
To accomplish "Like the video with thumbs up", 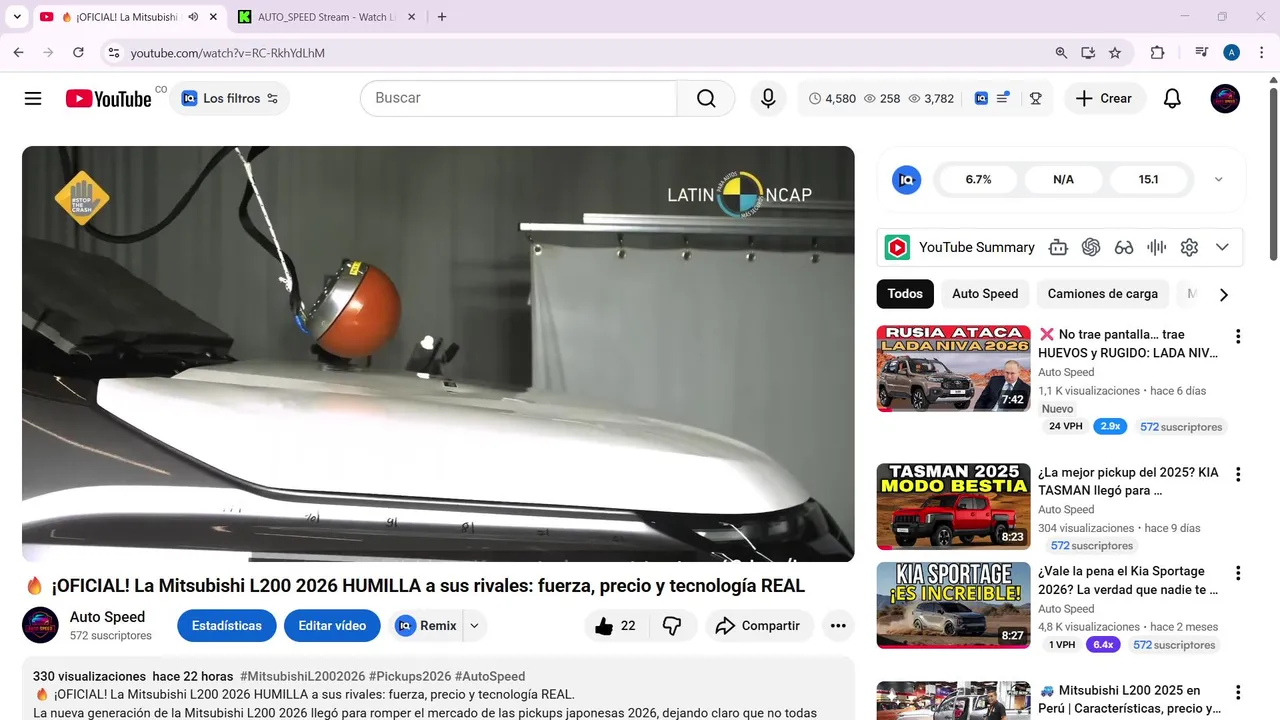I will coord(615,626).
